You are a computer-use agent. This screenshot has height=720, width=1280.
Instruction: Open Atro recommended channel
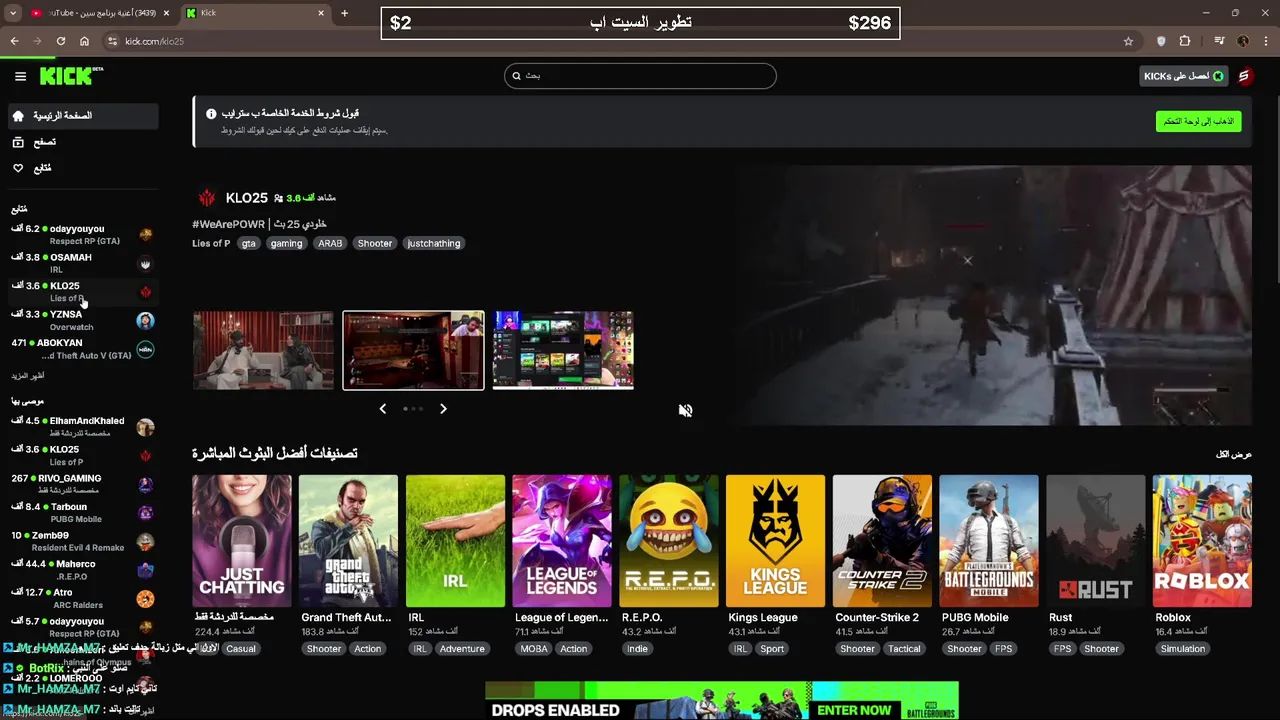(84, 598)
